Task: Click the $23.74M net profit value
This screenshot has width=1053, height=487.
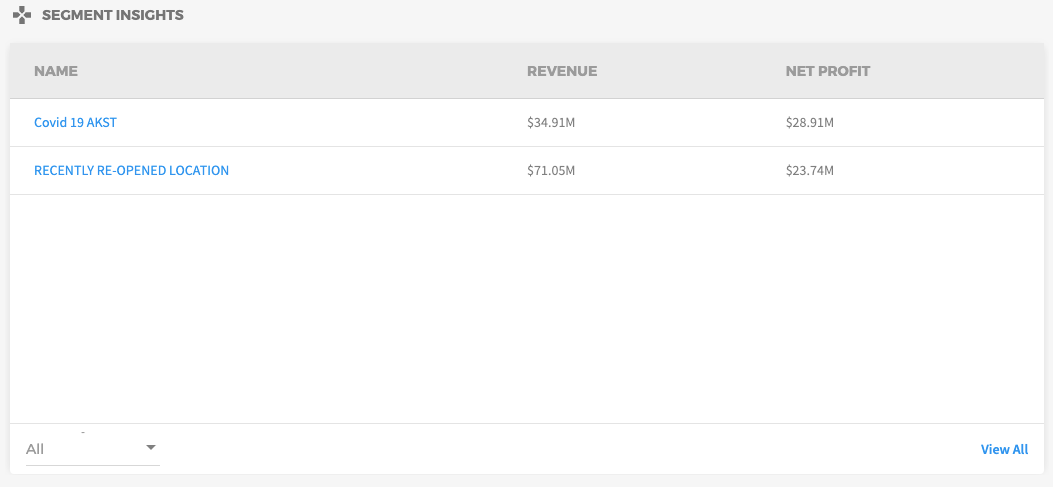Action: (810, 171)
